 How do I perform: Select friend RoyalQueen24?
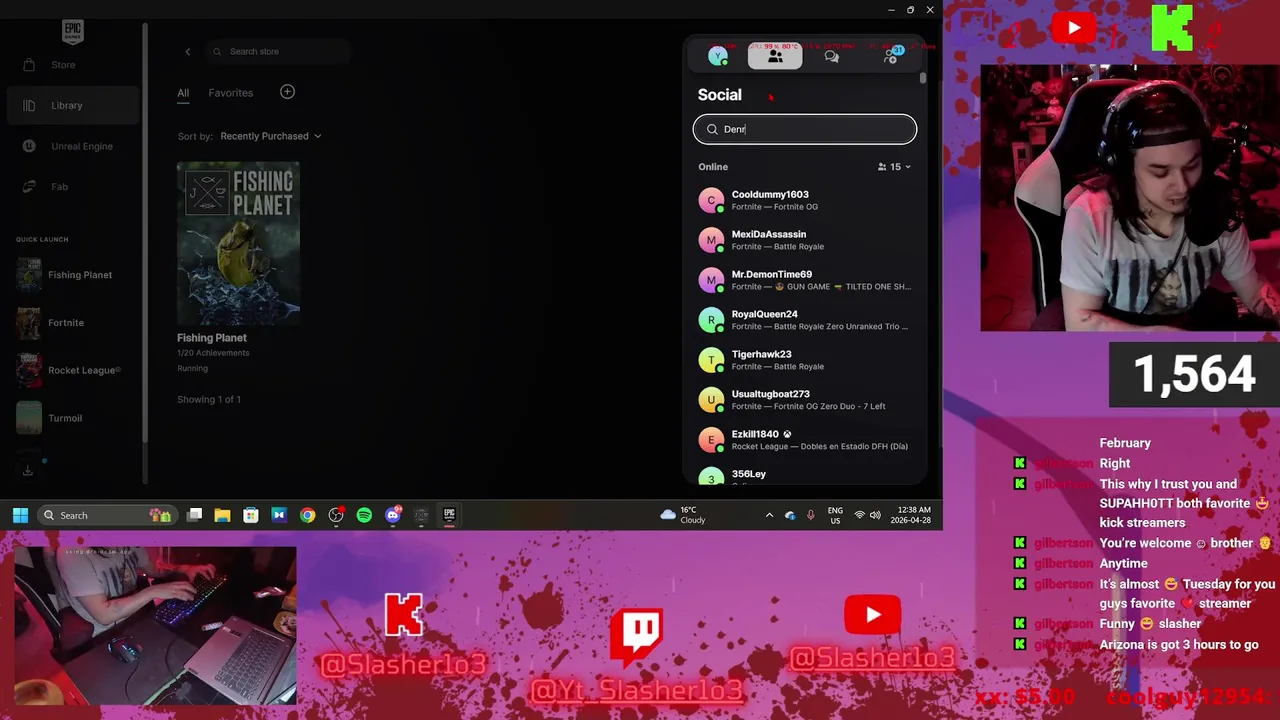point(805,320)
